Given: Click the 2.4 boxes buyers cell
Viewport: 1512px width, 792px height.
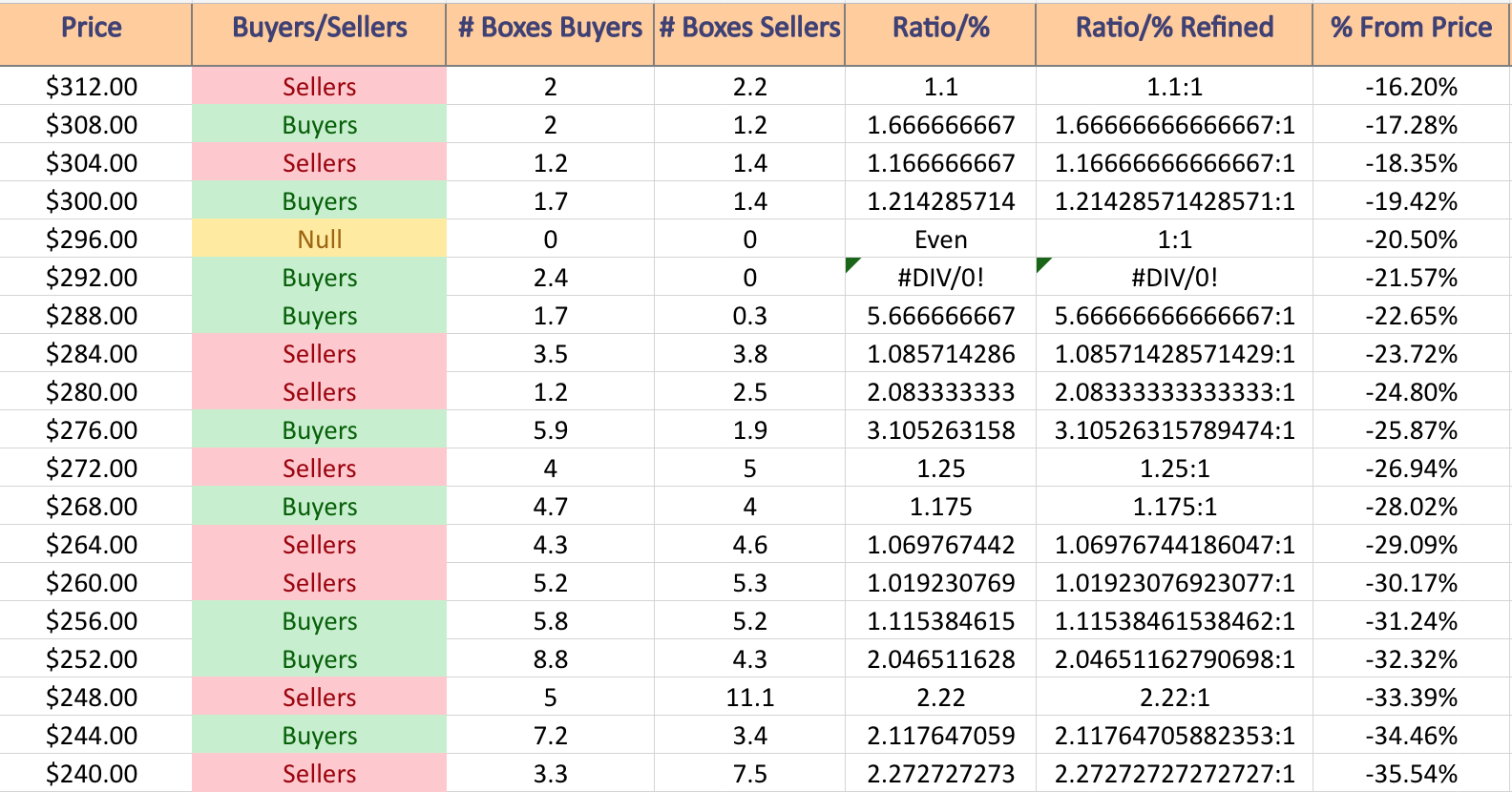Looking at the screenshot, I should click(x=550, y=278).
